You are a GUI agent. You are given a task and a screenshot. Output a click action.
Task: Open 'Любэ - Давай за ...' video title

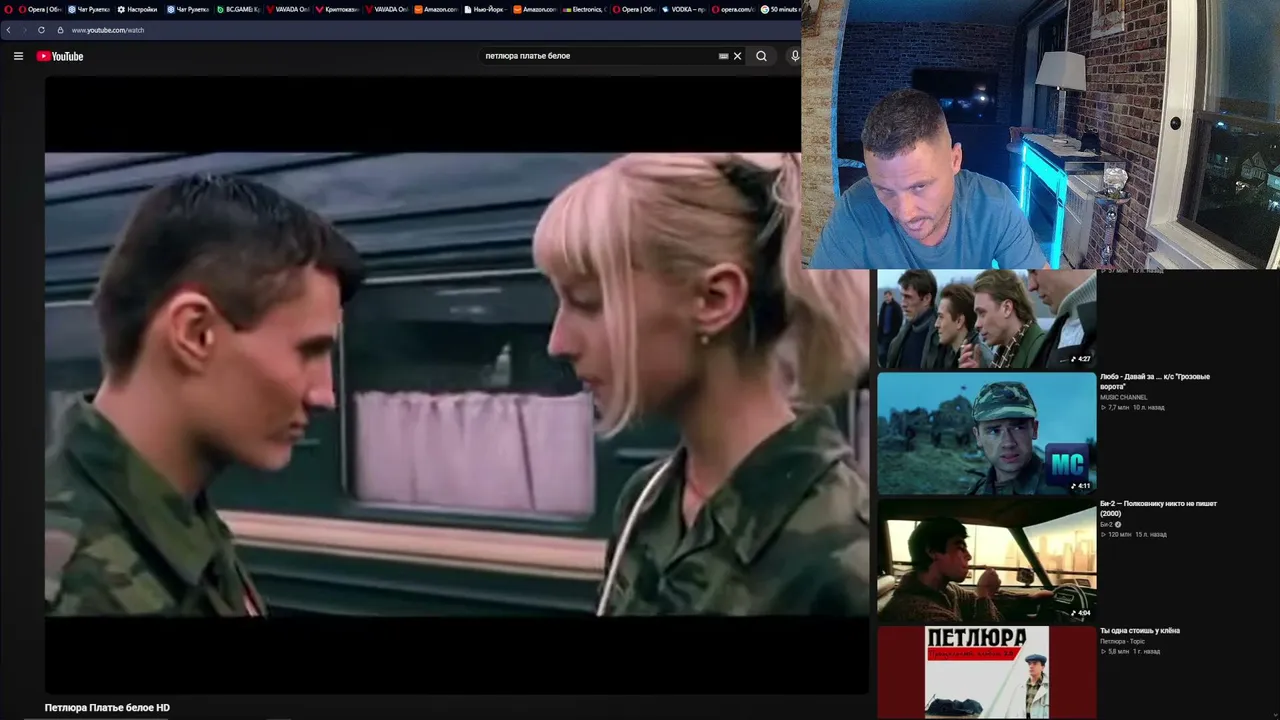[1155, 381]
